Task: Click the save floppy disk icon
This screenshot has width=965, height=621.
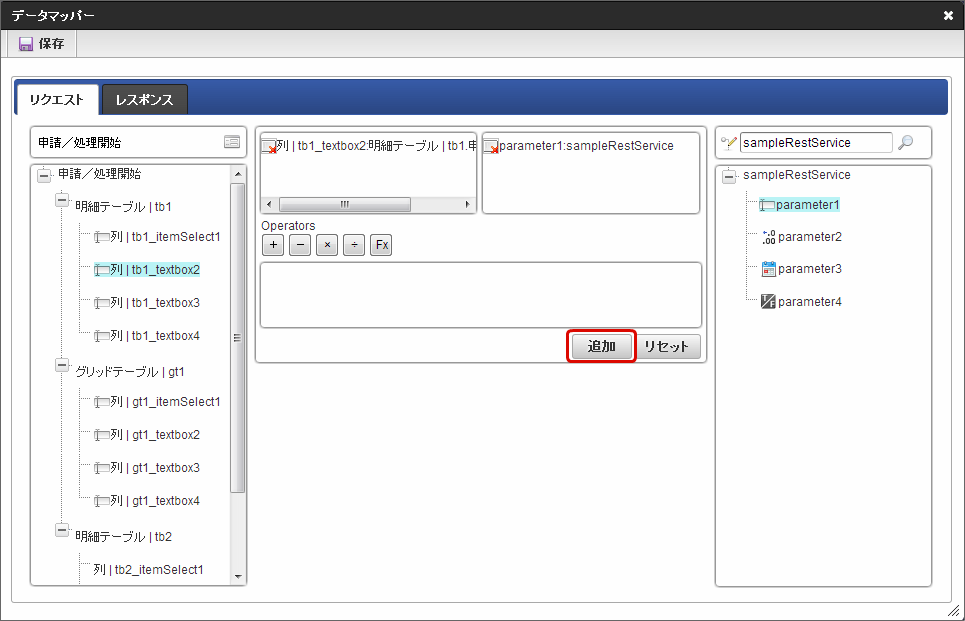Action: point(26,44)
